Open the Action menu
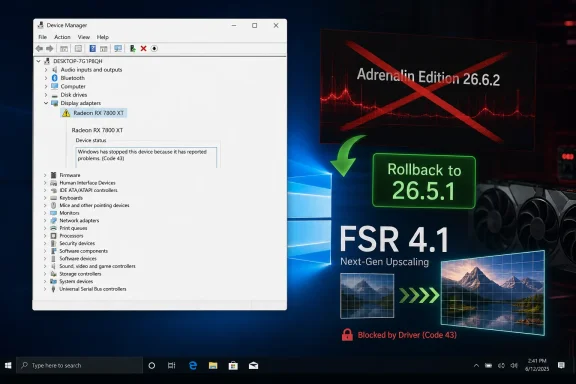 (62, 37)
